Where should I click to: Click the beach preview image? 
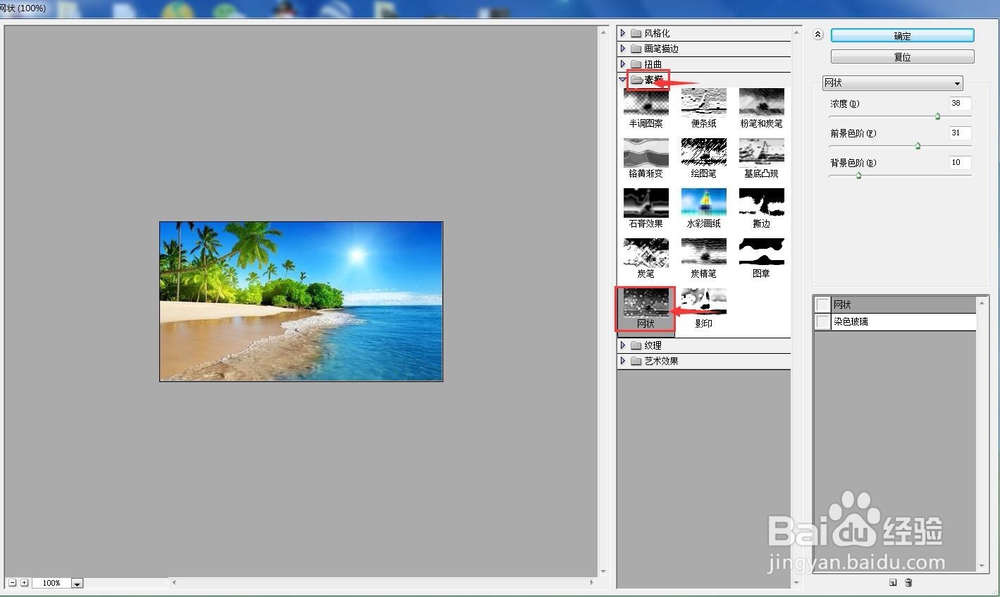tap(301, 301)
